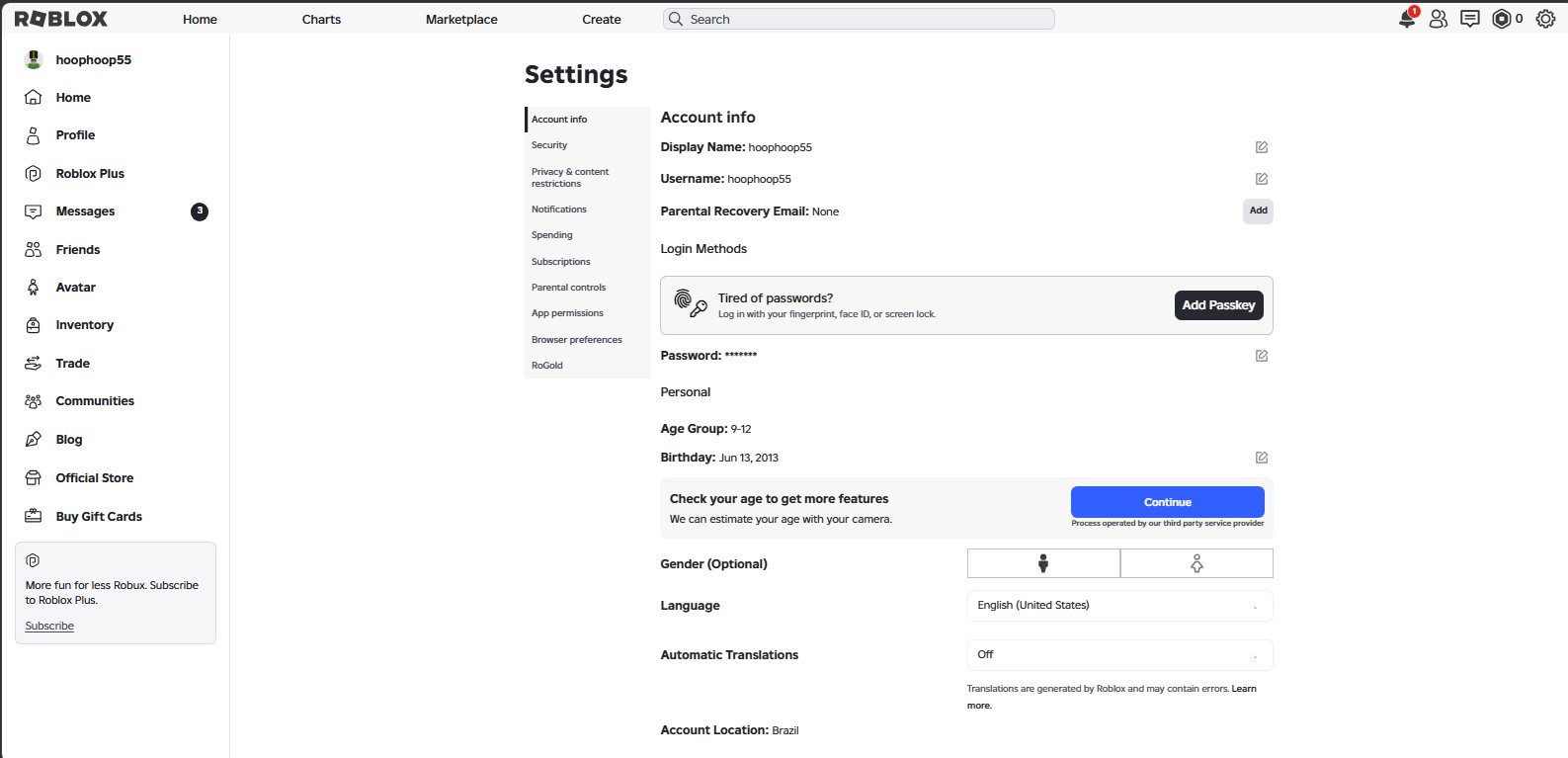
Task: Open the Subscriptions settings tab
Action: pos(588,262)
